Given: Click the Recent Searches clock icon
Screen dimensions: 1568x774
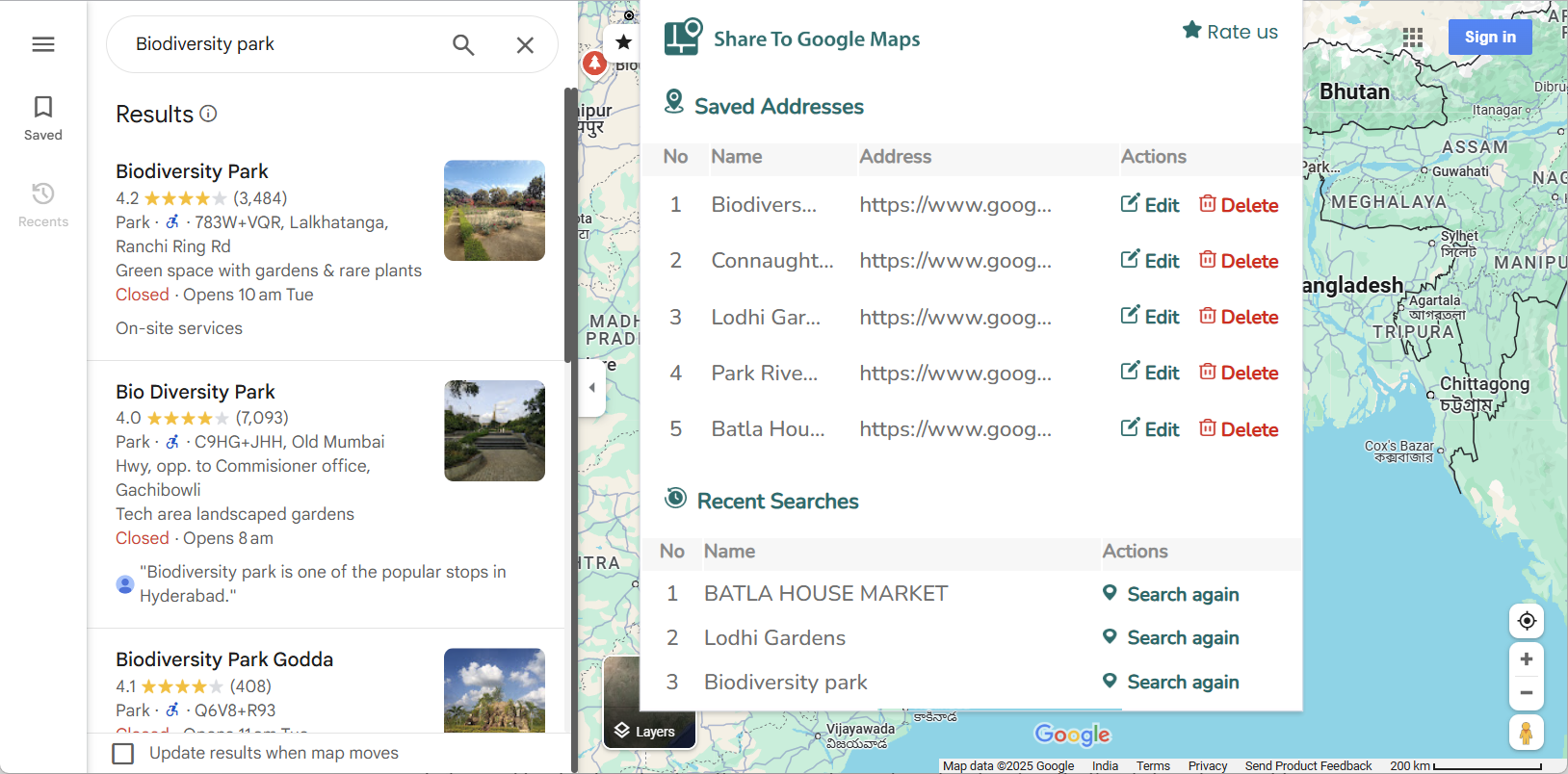Looking at the screenshot, I should [676, 498].
